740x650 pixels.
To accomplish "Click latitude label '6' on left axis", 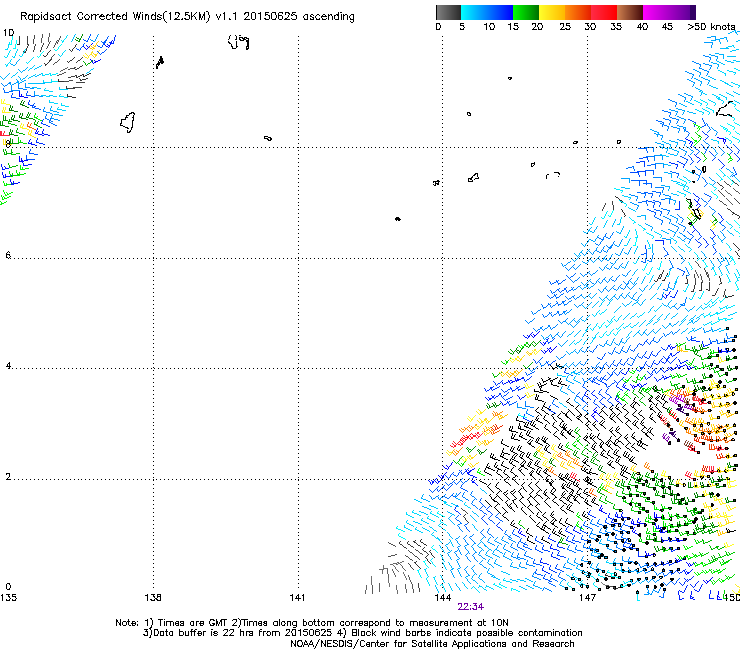I will click(8, 255).
